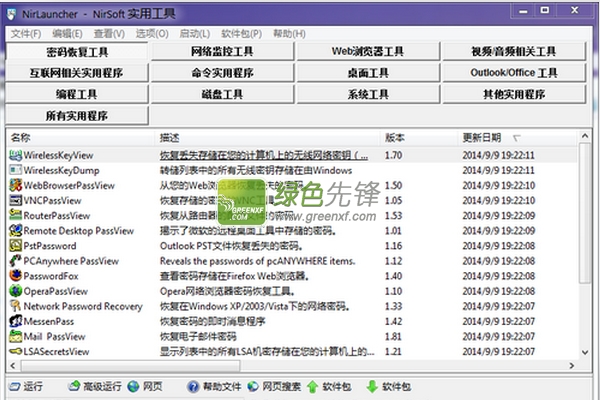Click the horizontal scrollbar thumb
600x400 pixels.
click(x=130, y=366)
